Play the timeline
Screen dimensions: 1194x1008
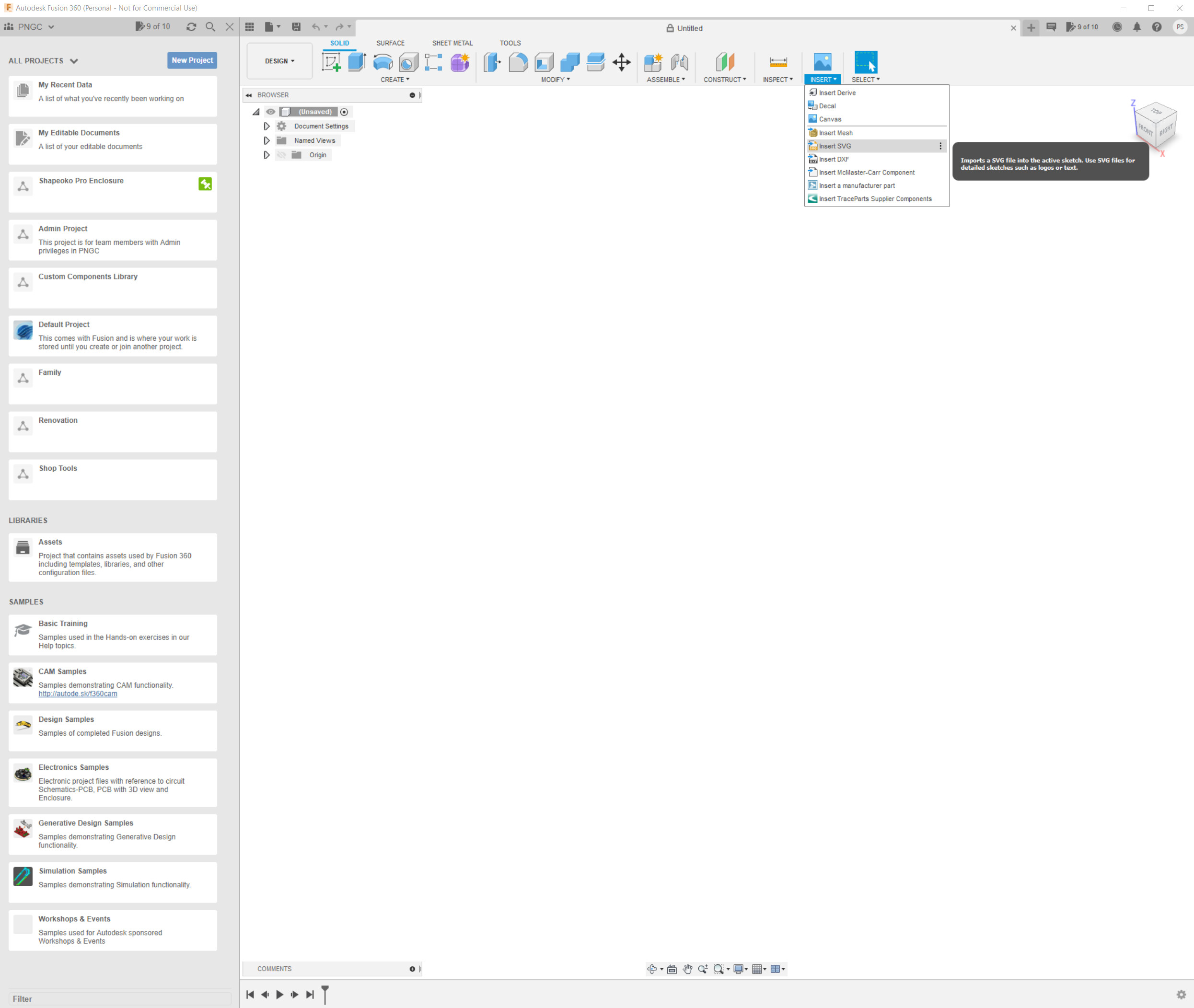[279, 994]
